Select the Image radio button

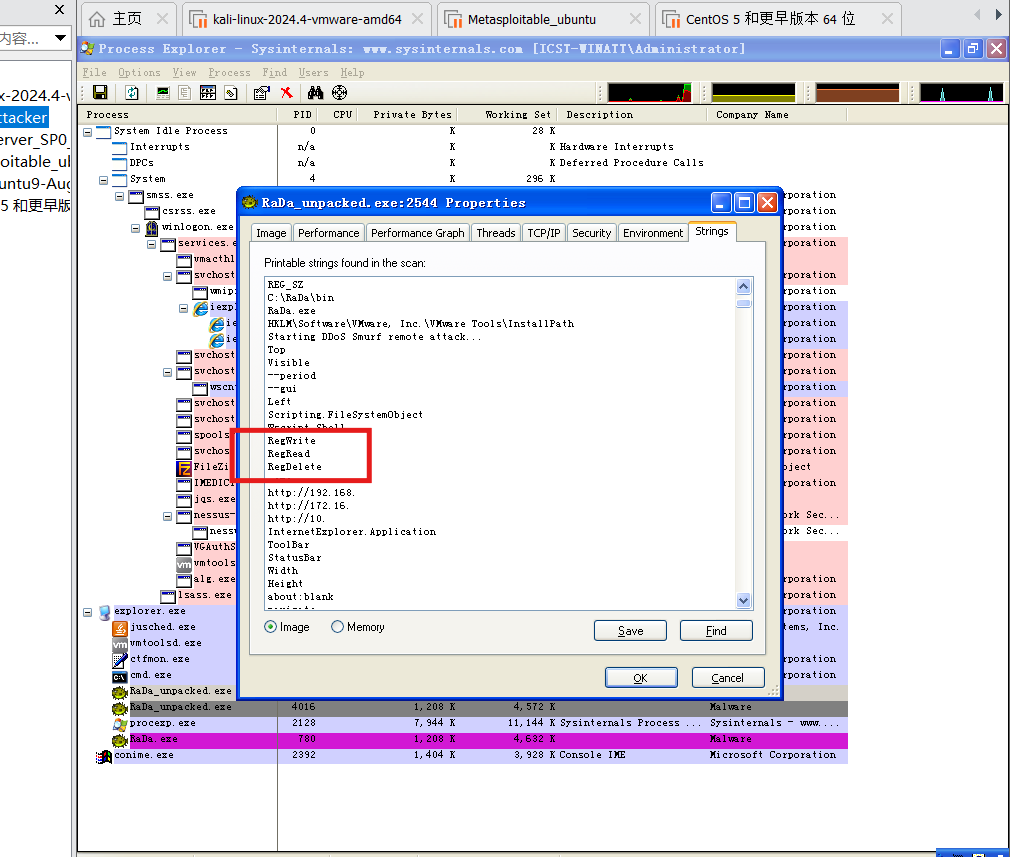[x=271, y=627]
